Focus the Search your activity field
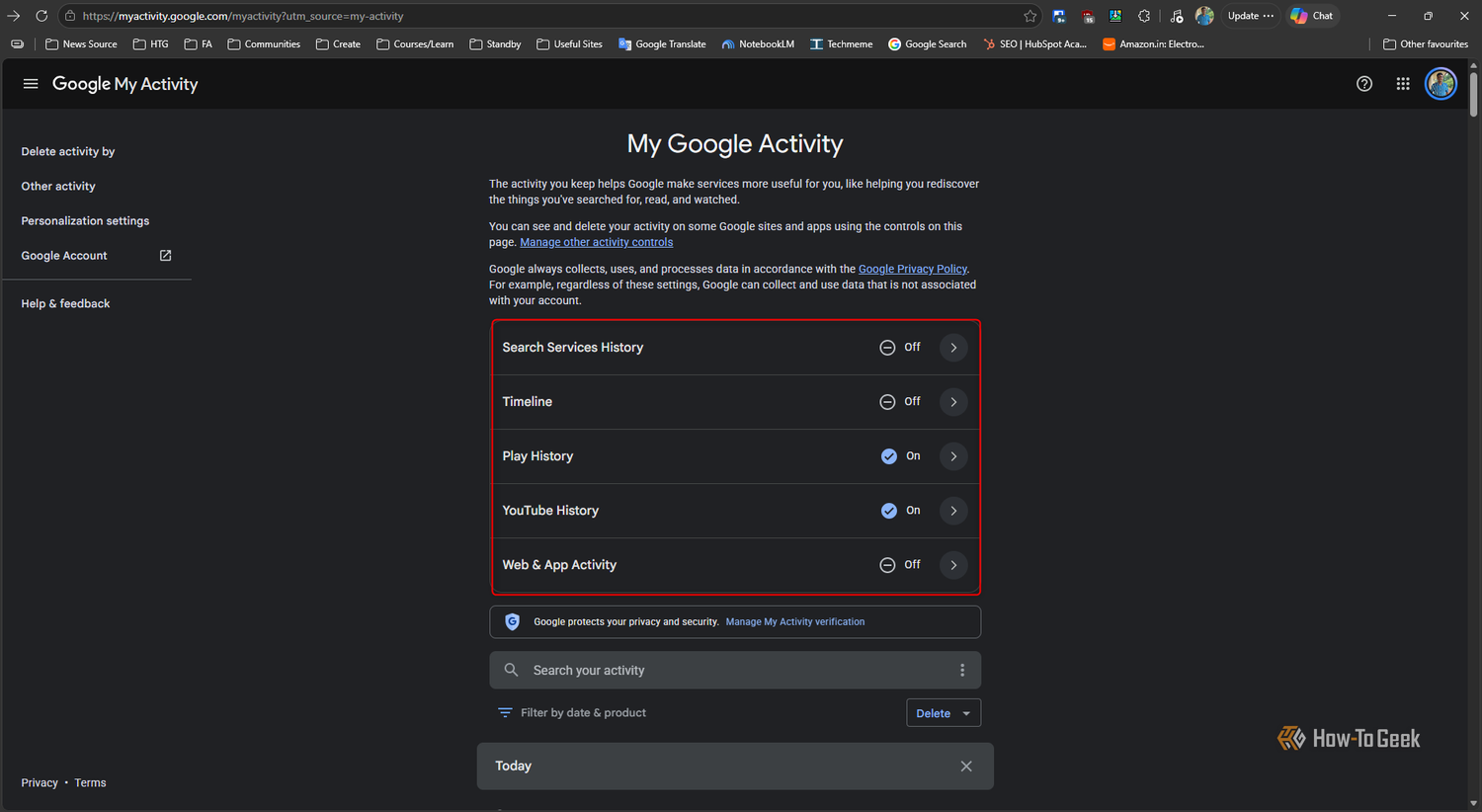 [x=735, y=670]
